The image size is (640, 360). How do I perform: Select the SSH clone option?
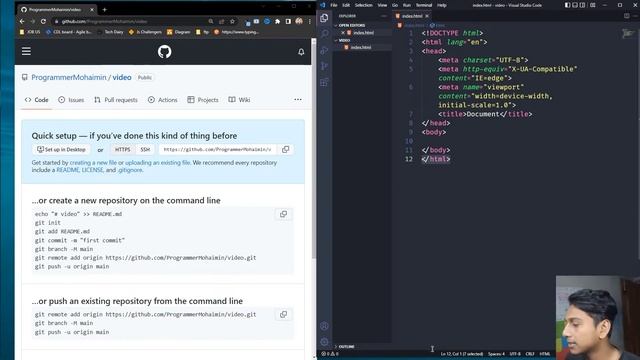coord(145,149)
